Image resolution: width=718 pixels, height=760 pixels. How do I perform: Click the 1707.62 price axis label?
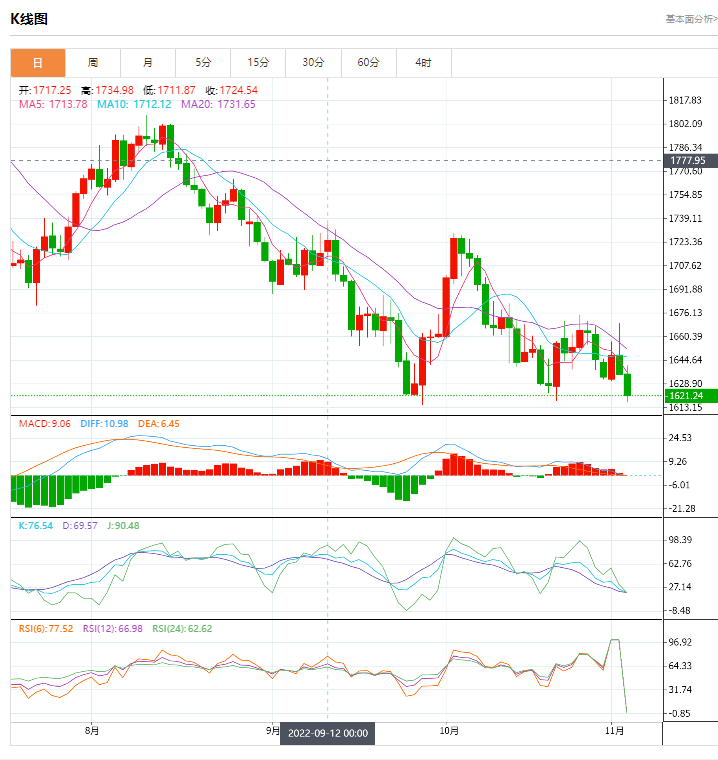[685, 266]
